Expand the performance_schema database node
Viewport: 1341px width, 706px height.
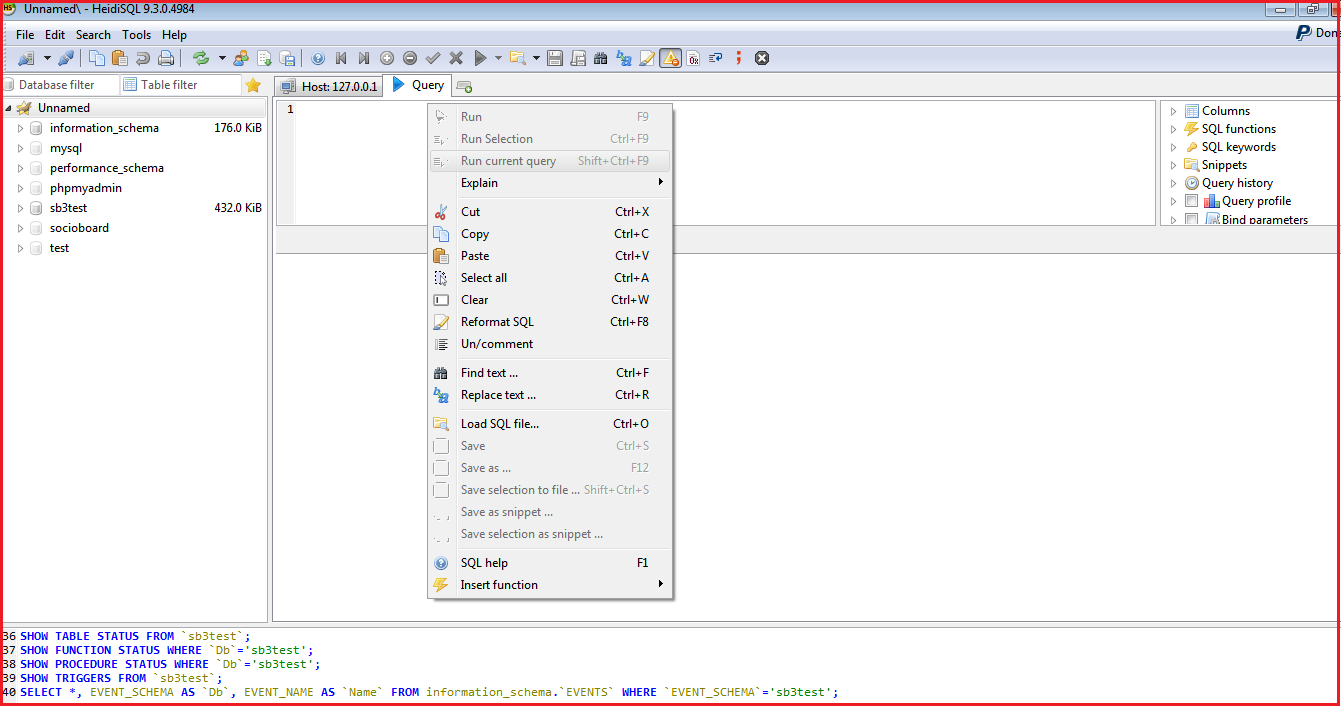click(x=20, y=168)
